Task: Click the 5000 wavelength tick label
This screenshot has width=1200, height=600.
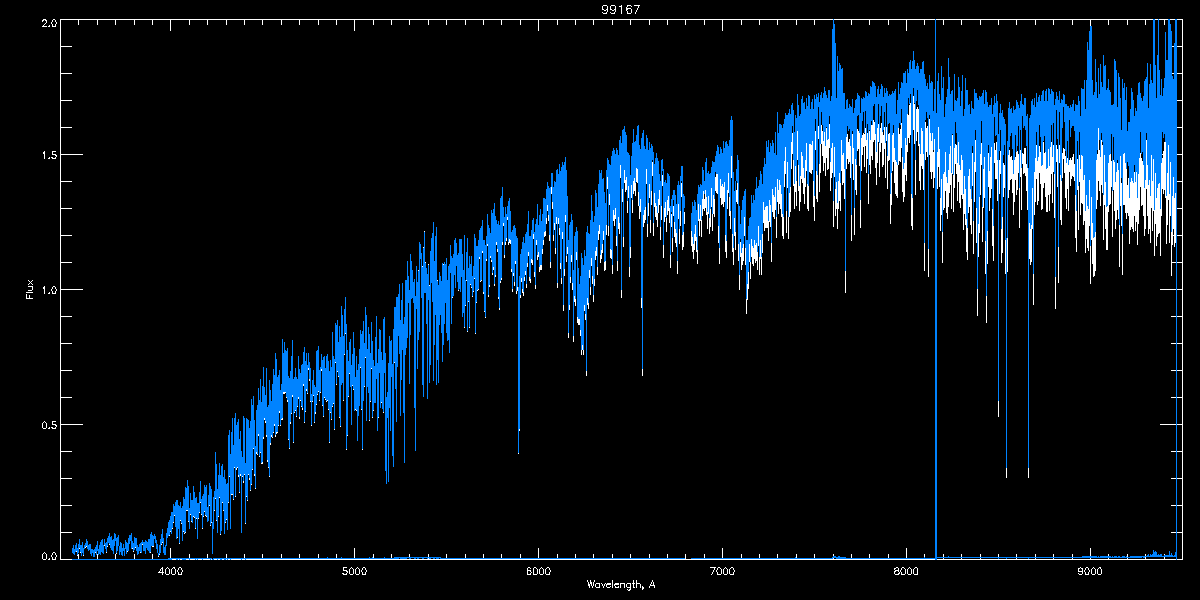Action: click(x=355, y=571)
